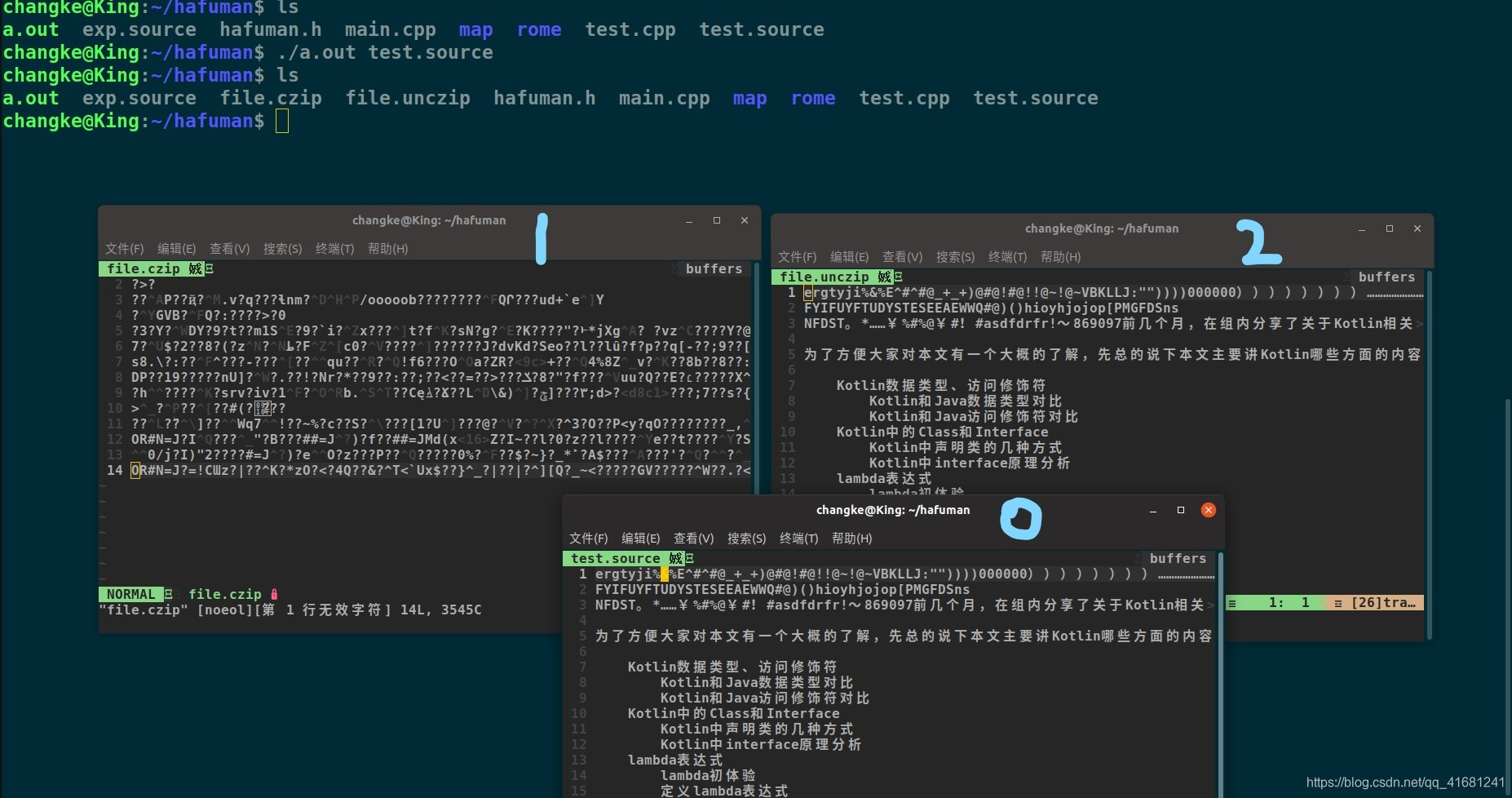The height and width of the screenshot is (798, 1512).
Task: Maximize the file.czip terminal window
Action: click(x=716, y=220)
